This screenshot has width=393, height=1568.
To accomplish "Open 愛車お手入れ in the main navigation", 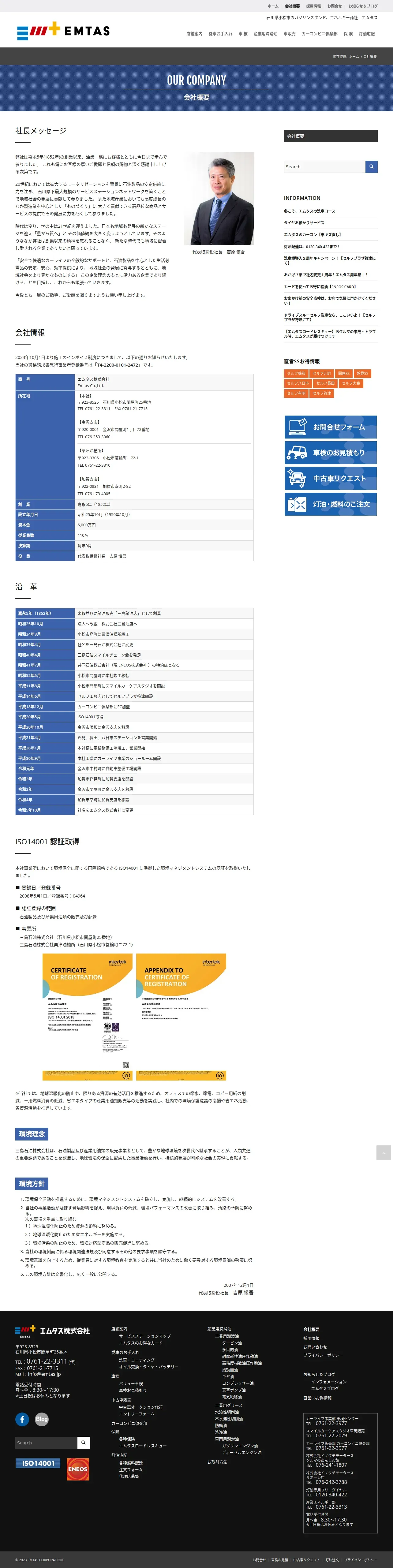I will [220, 34].
